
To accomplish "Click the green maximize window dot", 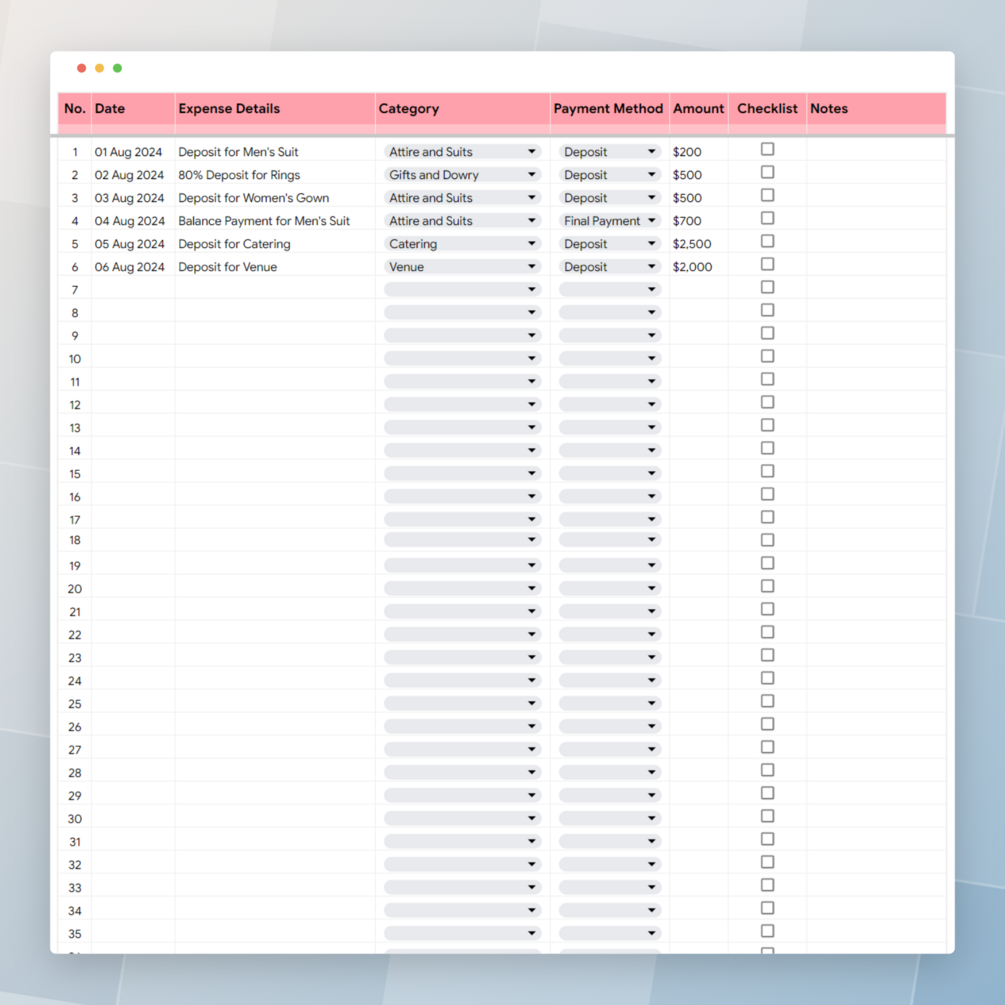I will click(117, 68).
